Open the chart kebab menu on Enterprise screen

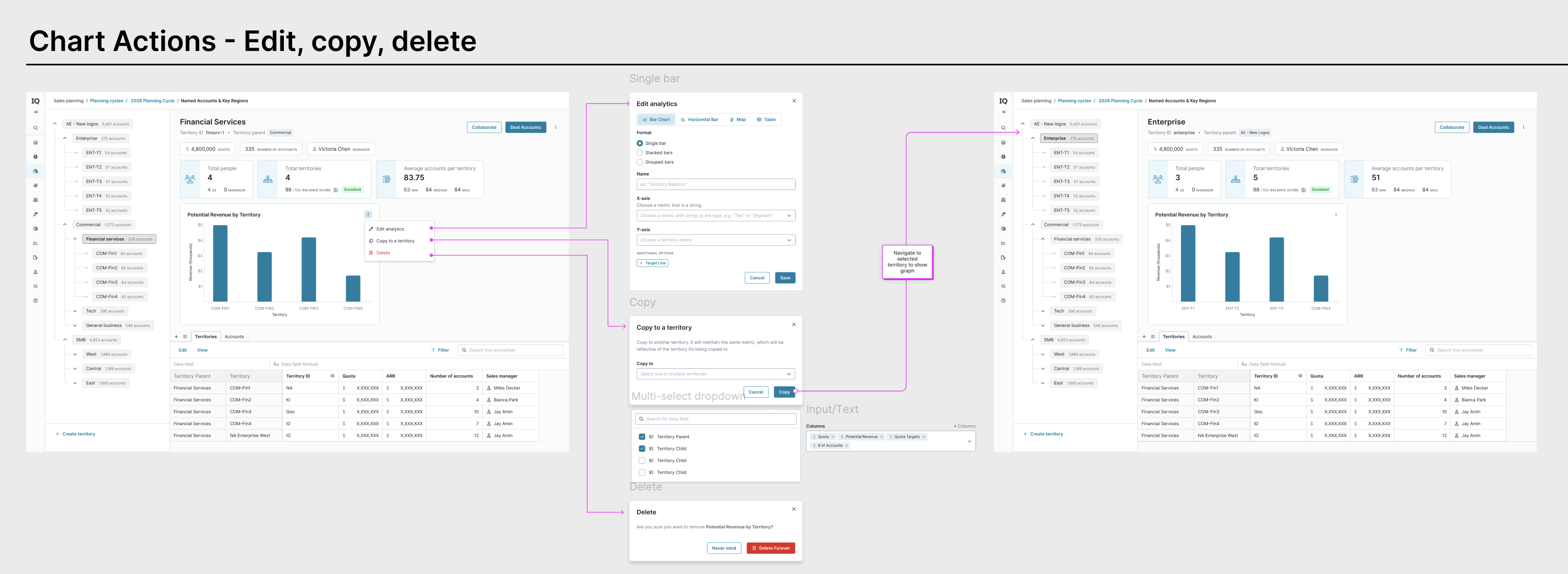coord(1336,215)
